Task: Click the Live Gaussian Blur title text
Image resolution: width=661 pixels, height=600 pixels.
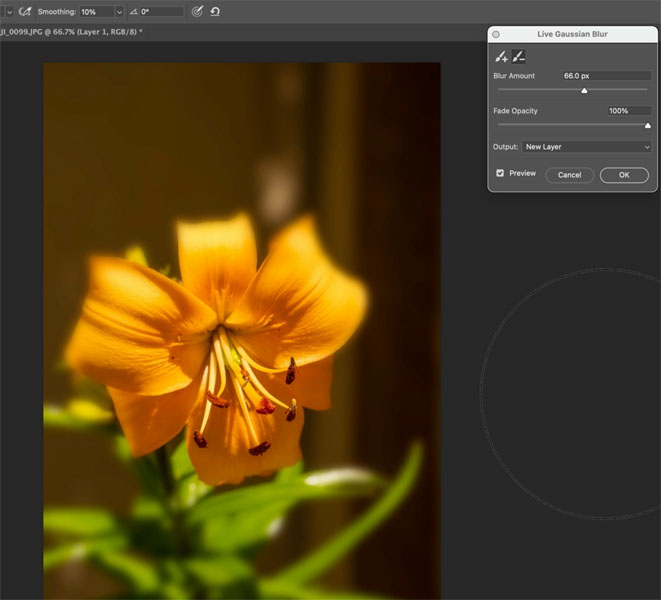Action: 572,34
